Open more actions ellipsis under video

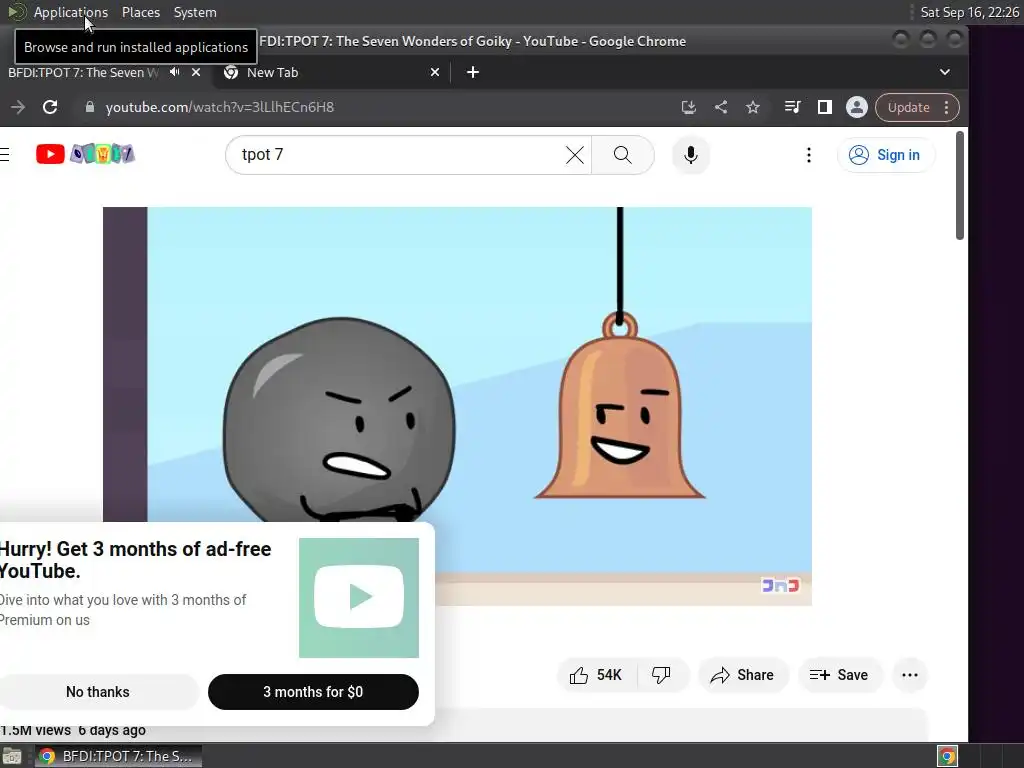[x=910, y=675]
